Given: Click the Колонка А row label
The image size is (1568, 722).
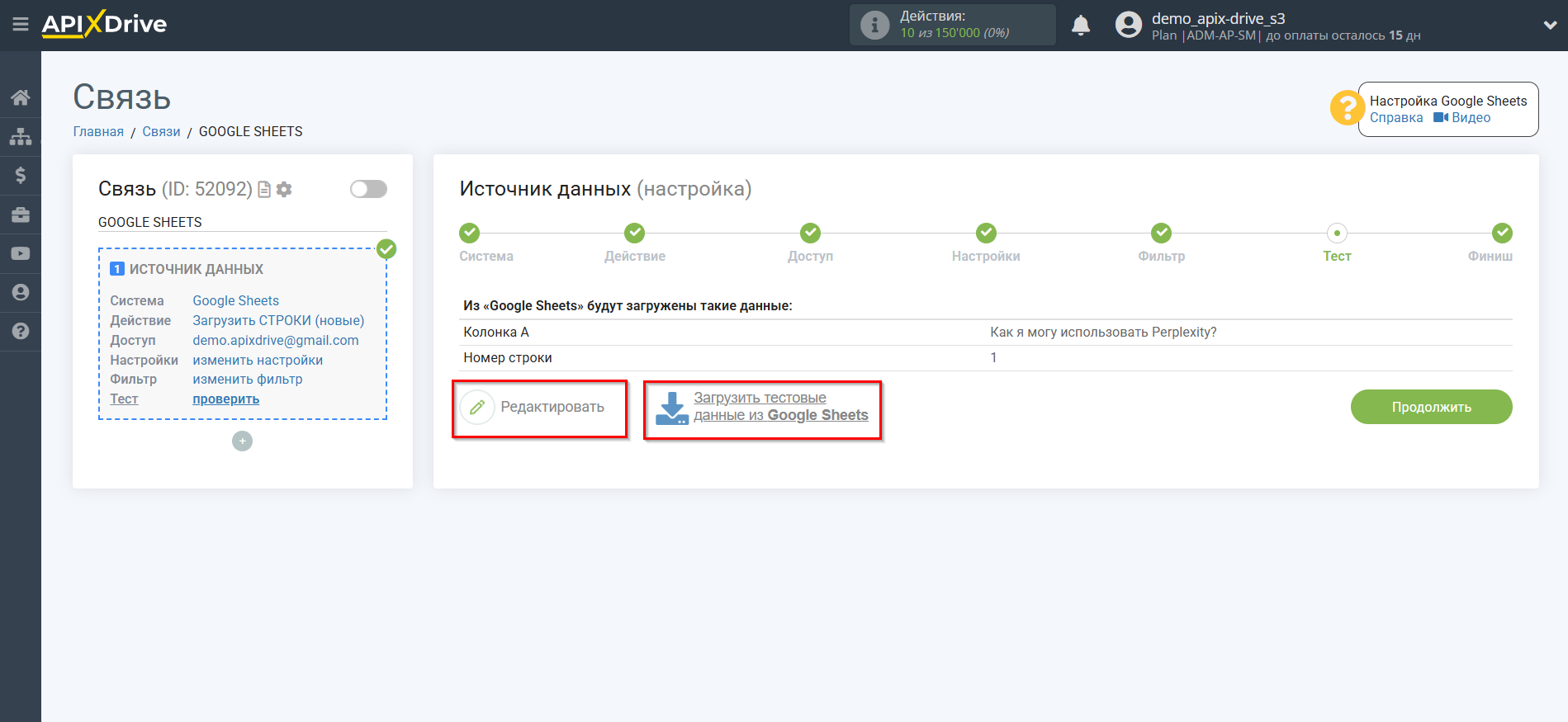Looking at the screenshot, I should [x=496, y=333].
